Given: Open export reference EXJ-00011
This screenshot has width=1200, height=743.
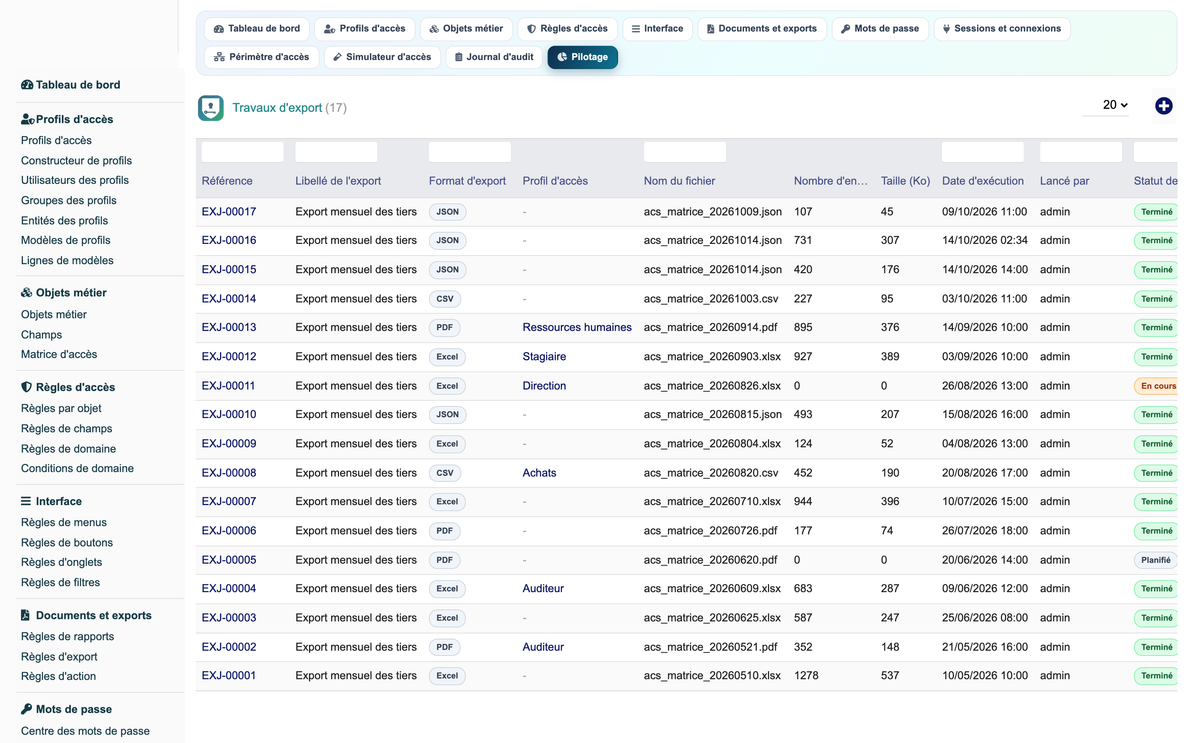Looking at the screenshot, I should coord(229,386).
